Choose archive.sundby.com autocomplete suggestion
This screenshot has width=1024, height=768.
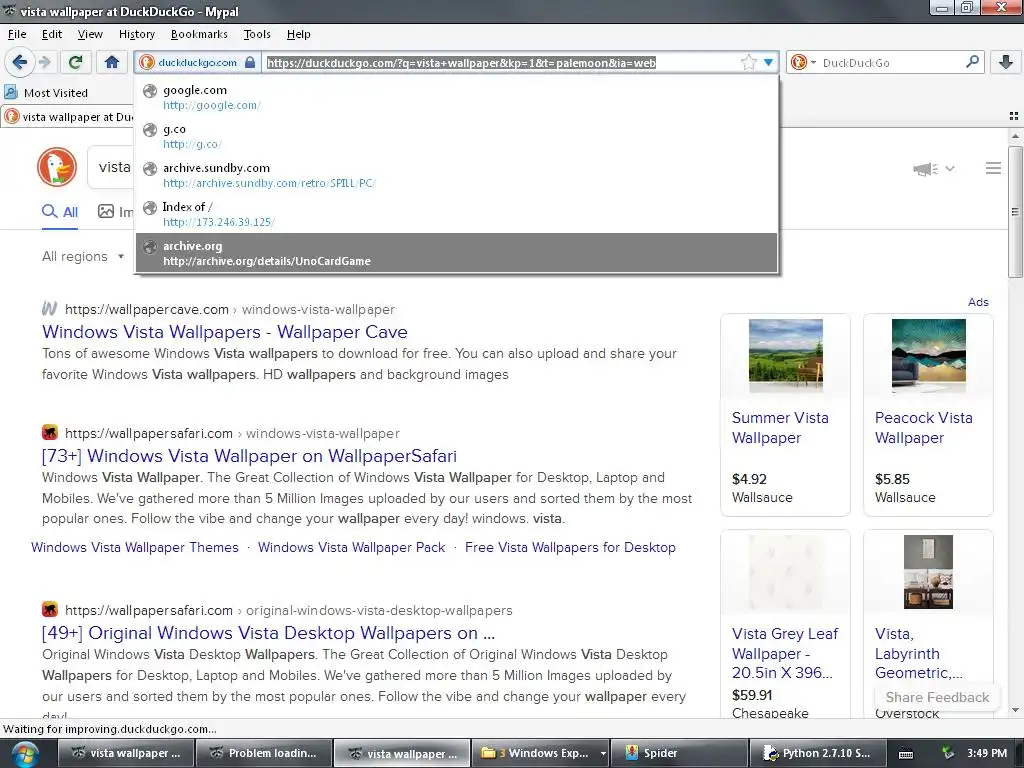click(x=456, y=175)
